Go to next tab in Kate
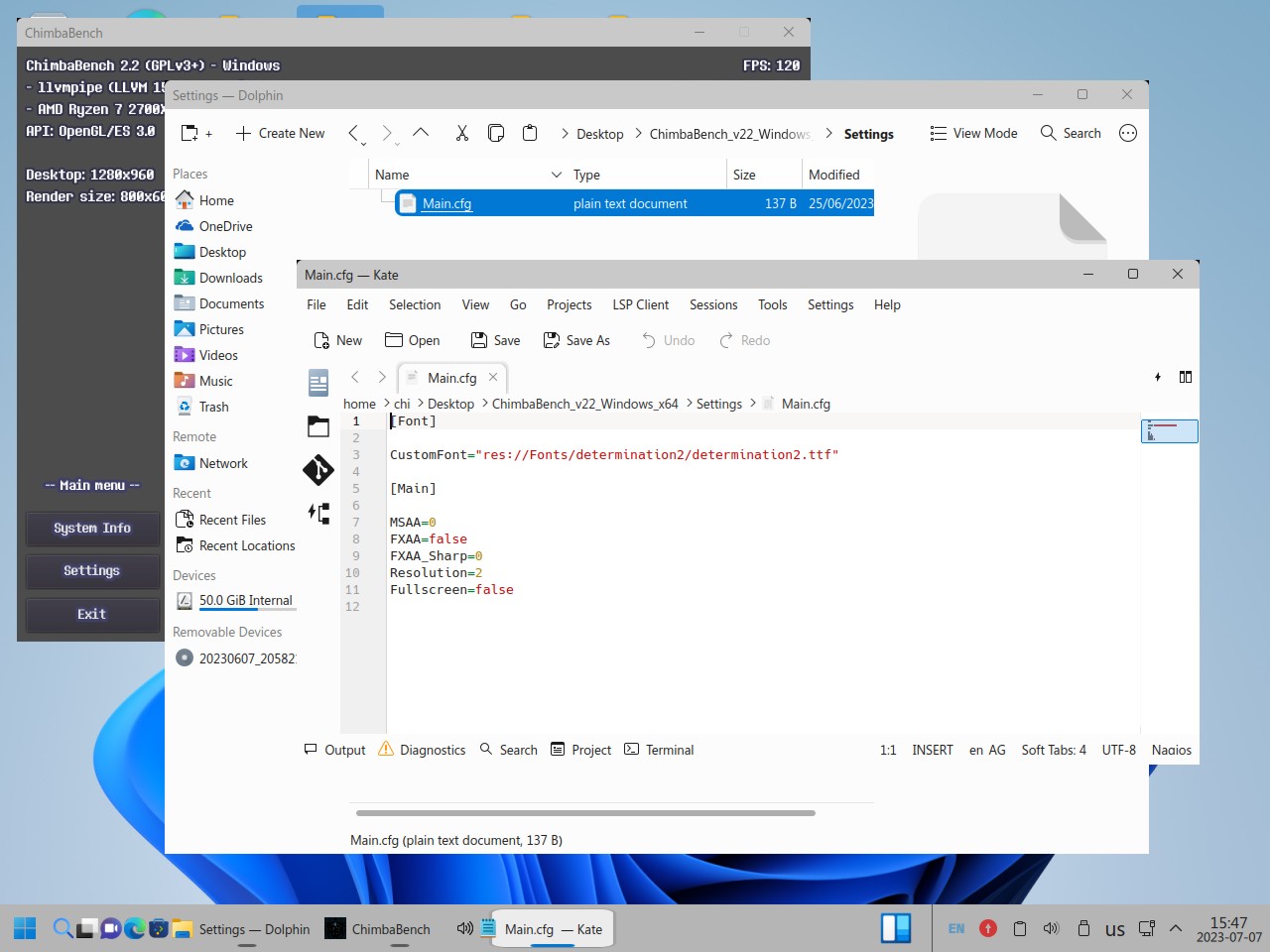Image resolution: width=1270 pixels, height=952 pixels. pos(382,377)
